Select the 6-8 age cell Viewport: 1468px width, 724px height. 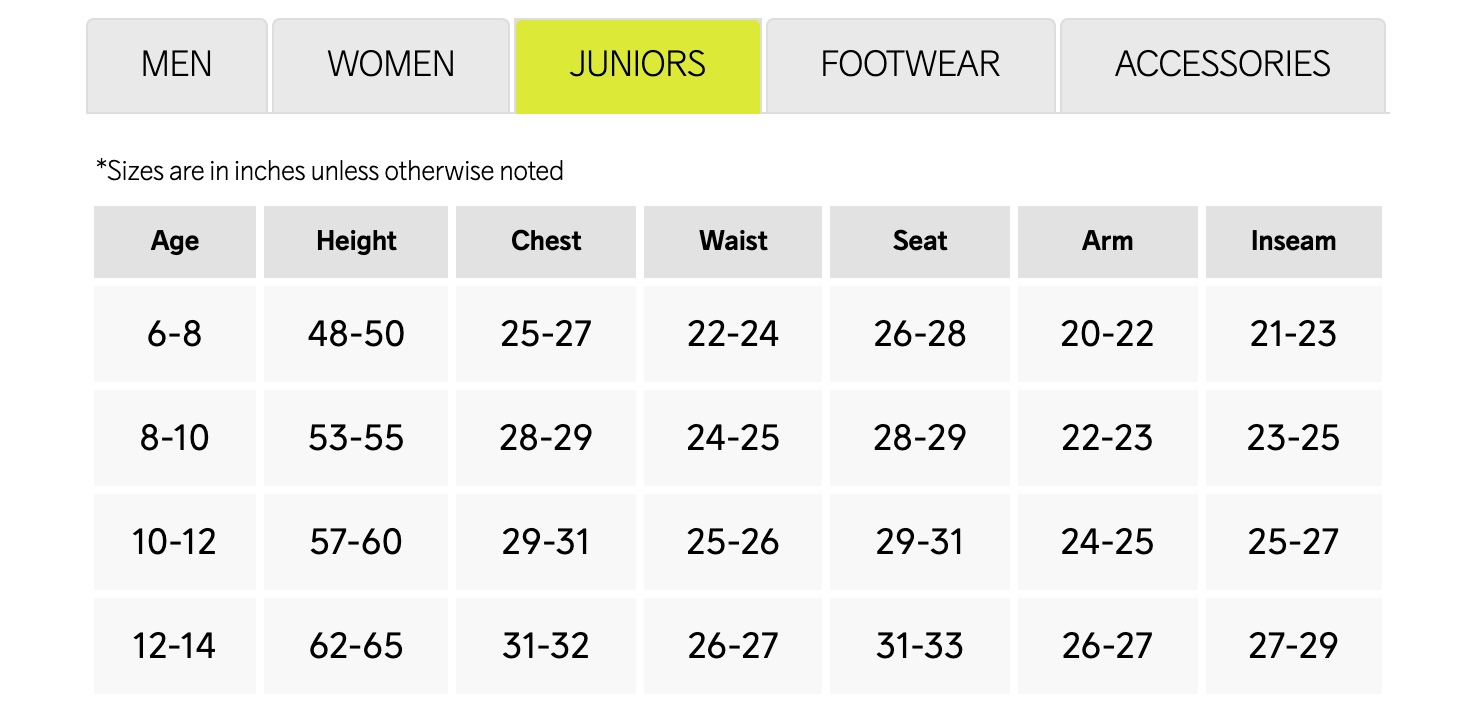coord(175,334)
